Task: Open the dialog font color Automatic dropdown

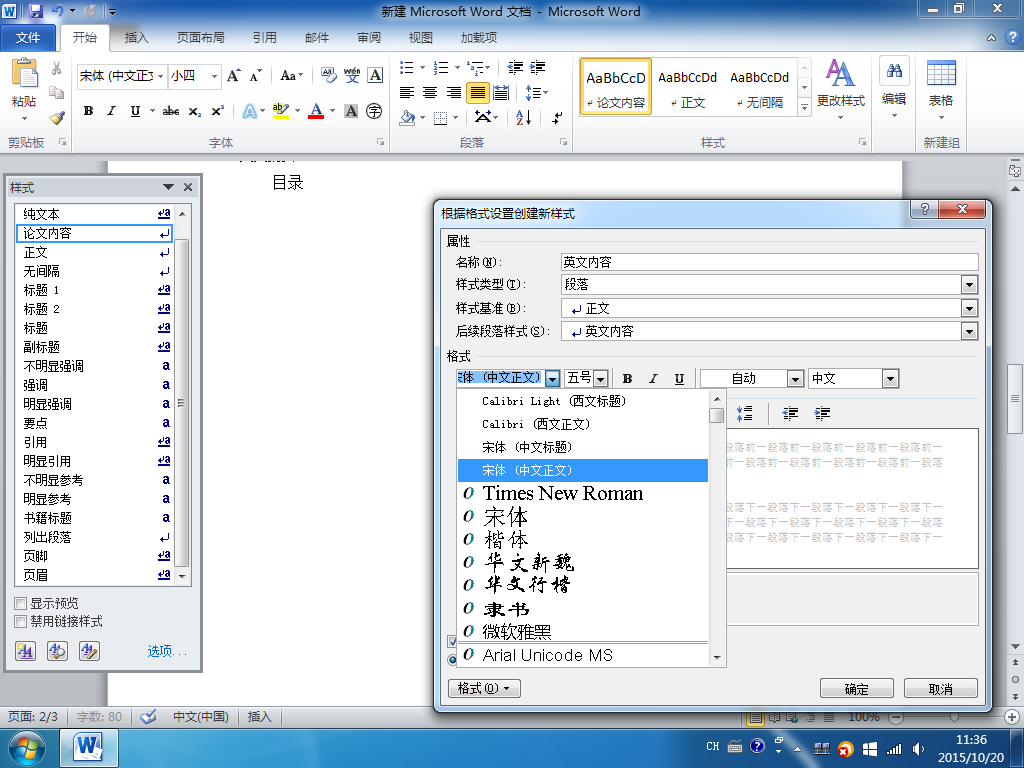Action: pyautogui.click(x=795, y=379)
